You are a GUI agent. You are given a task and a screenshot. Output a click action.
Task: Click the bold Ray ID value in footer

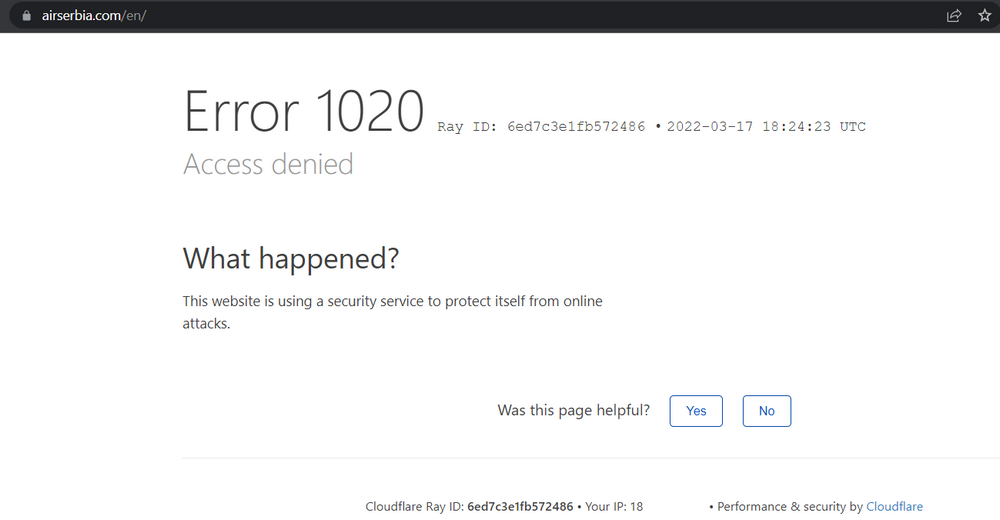click(520, 507)
